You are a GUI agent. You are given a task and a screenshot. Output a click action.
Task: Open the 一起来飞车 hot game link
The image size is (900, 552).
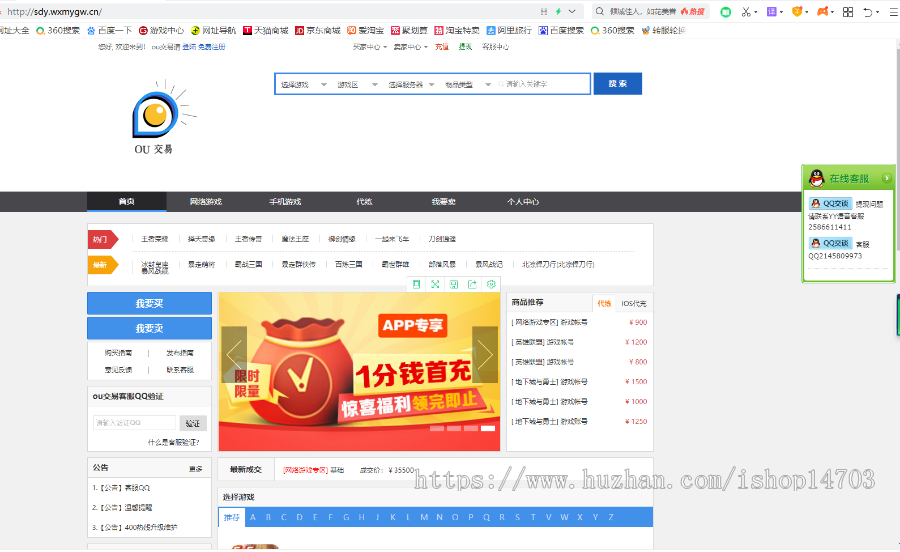coord(392,239)
